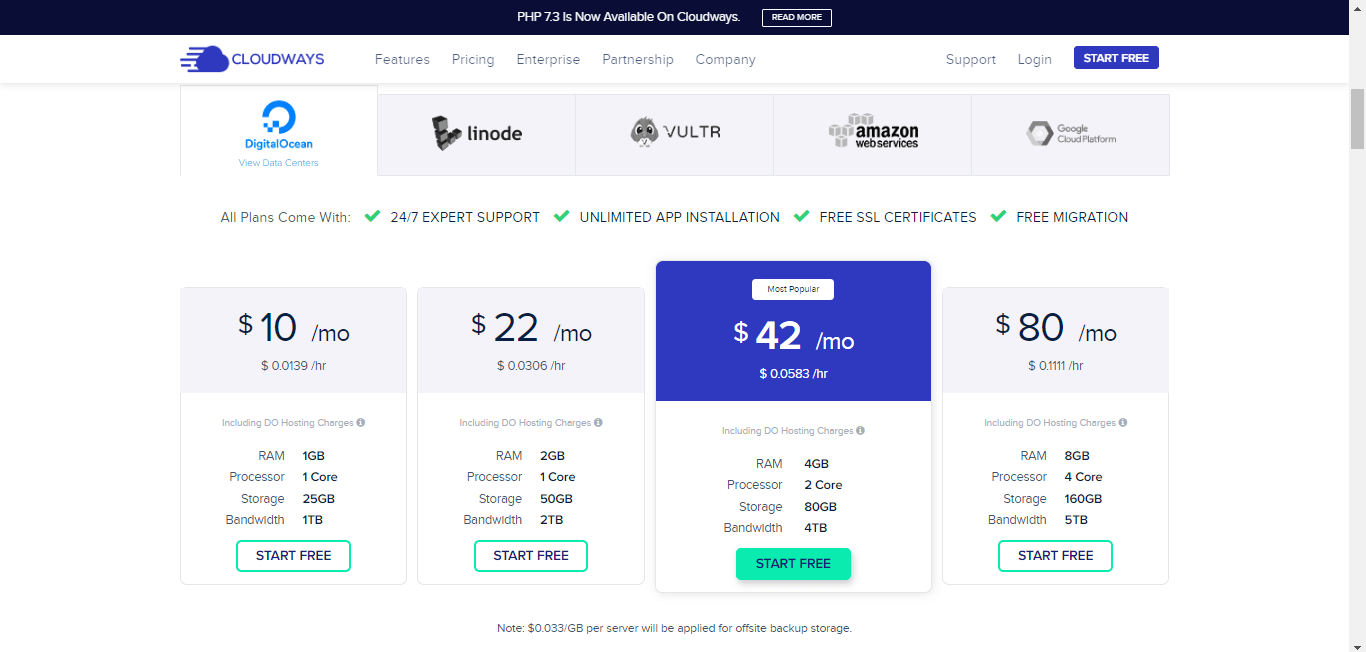The height and width of the screenshot is (652, 1366).
Task: Click the Cloudways logo
Action: [252, 59]
